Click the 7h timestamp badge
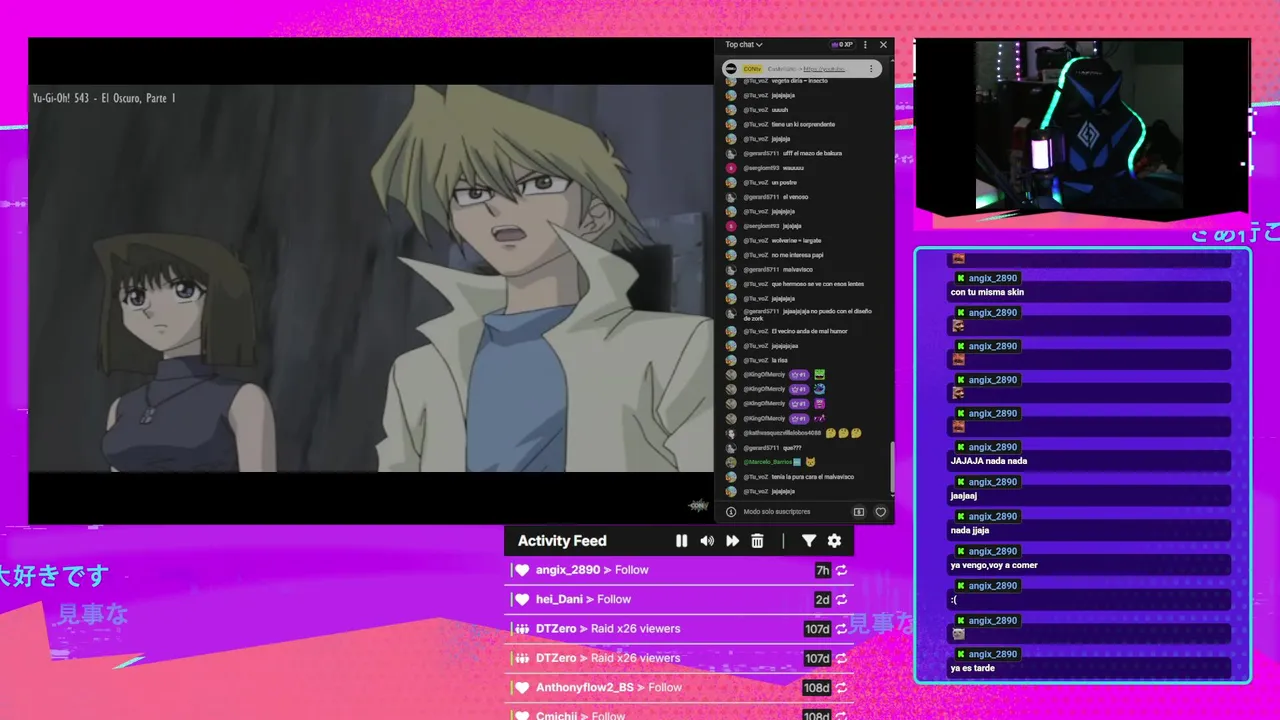The height and width of the screenshot is (720, 1280). click(x=823, y=570)
